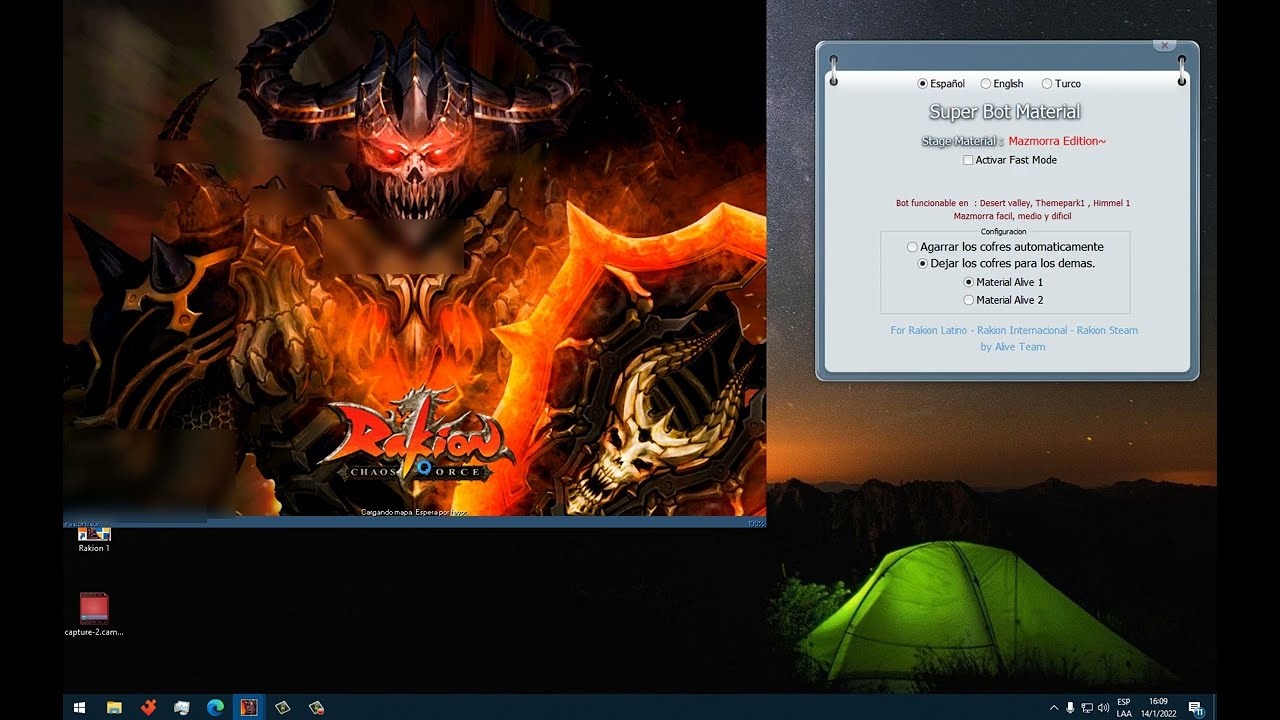Show hidden system tray icons
The image size is (1280, 720).
click(x=1053, y=707)
